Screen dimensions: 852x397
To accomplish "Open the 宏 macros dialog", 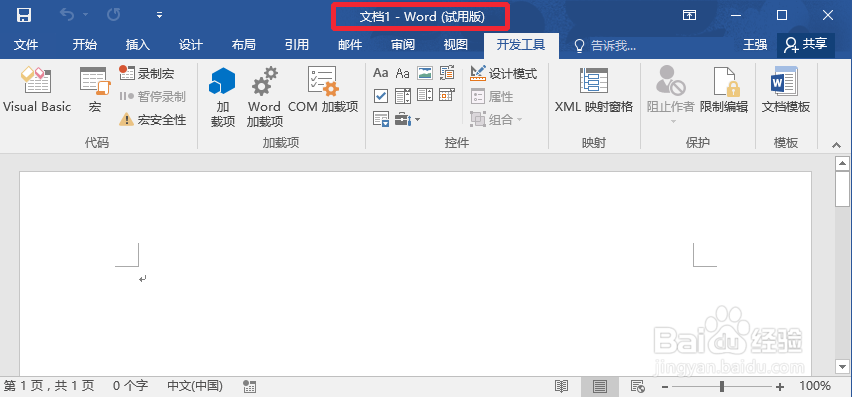I will 95,90.
